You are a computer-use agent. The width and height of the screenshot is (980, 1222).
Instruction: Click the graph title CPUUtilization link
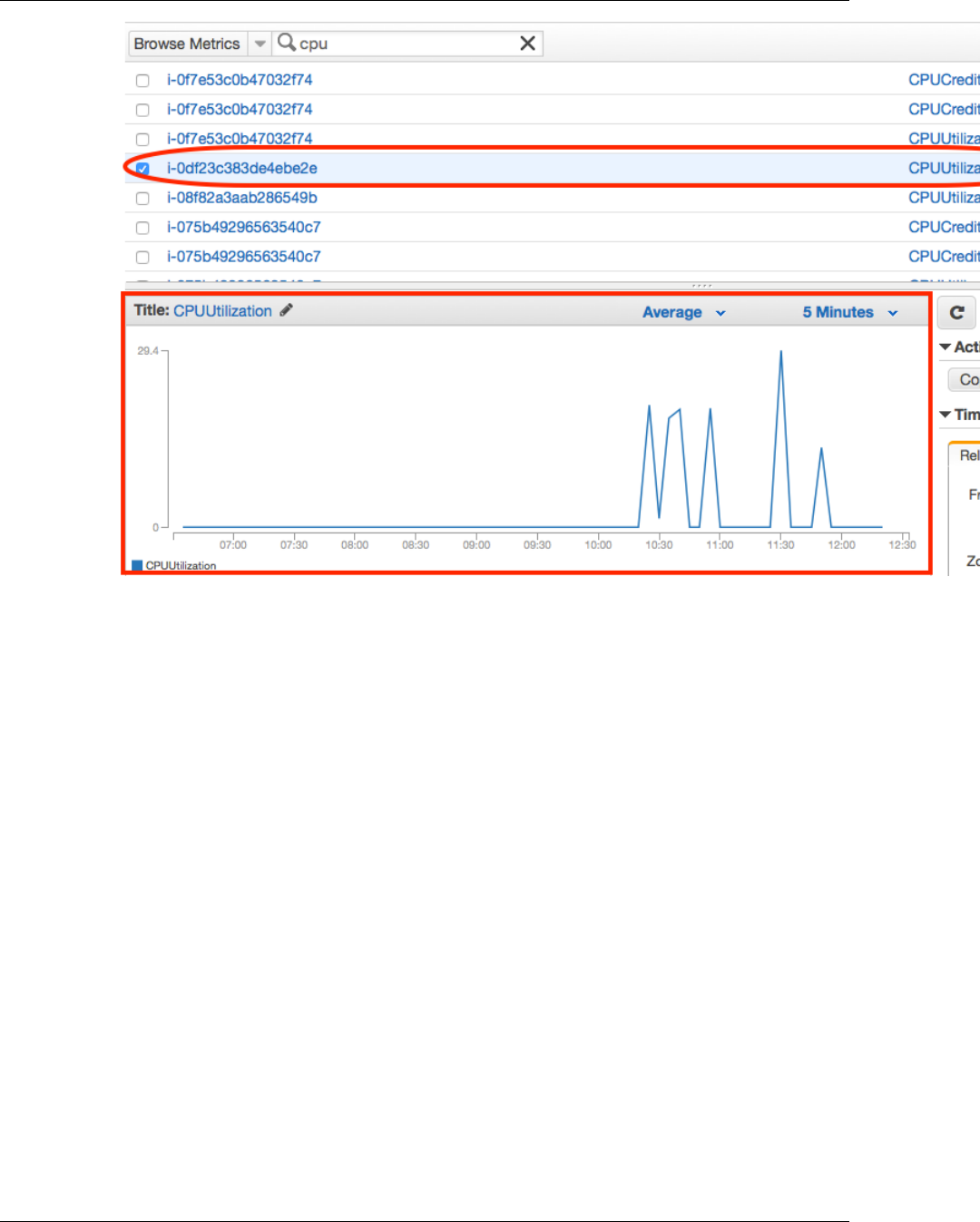pos(222,310)
